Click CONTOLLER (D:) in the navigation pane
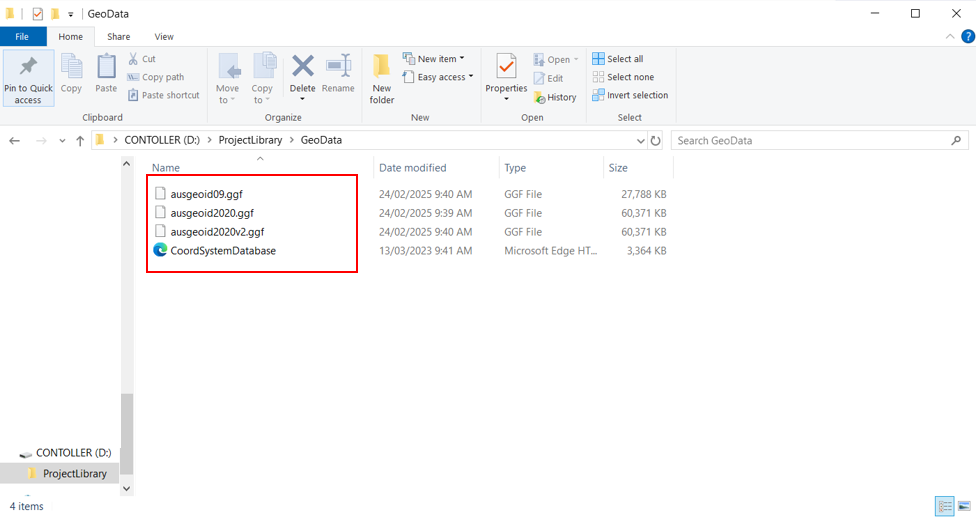The height and width of the screenshot is (517, 976). 73,452
